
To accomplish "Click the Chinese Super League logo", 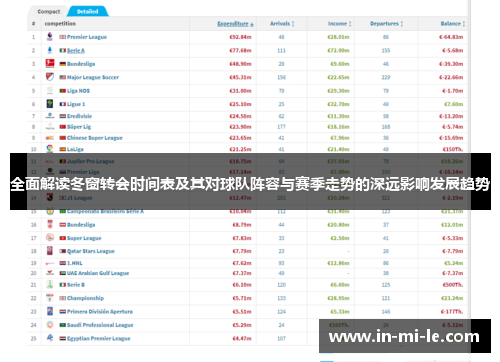I will [x=50, y=138].
